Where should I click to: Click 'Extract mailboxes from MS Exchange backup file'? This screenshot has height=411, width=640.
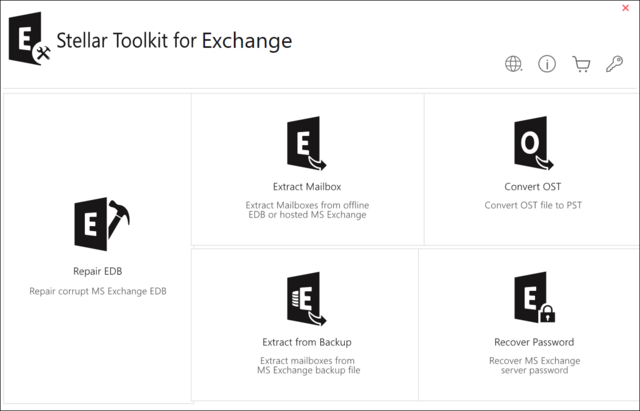(x=309, y=365)
